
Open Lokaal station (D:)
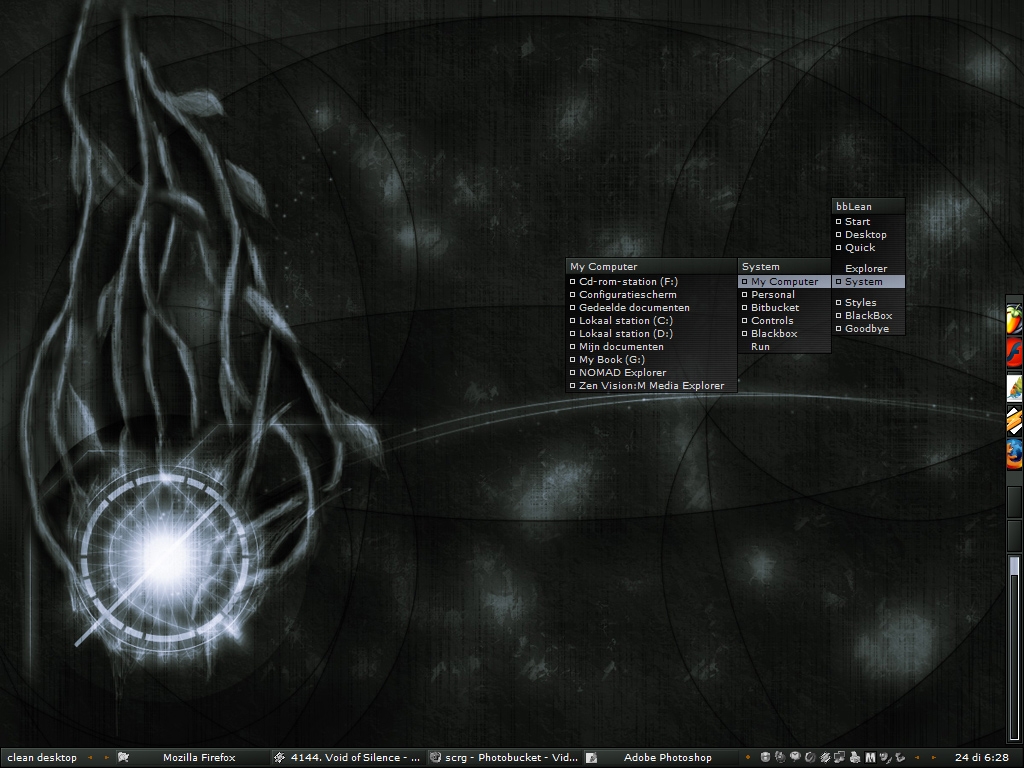pyautogui.click(x=651, y=334)
